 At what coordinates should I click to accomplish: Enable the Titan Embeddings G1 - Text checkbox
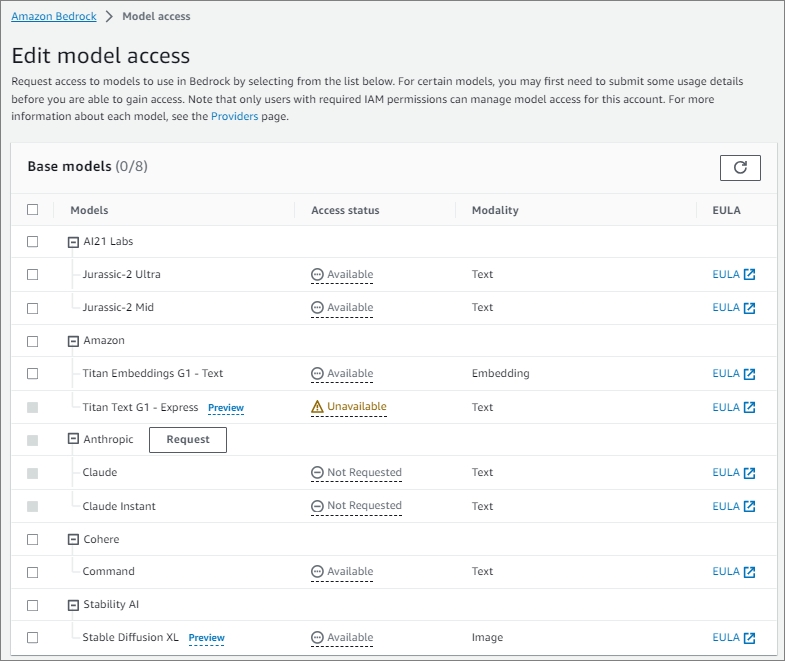tap(33, 373)
